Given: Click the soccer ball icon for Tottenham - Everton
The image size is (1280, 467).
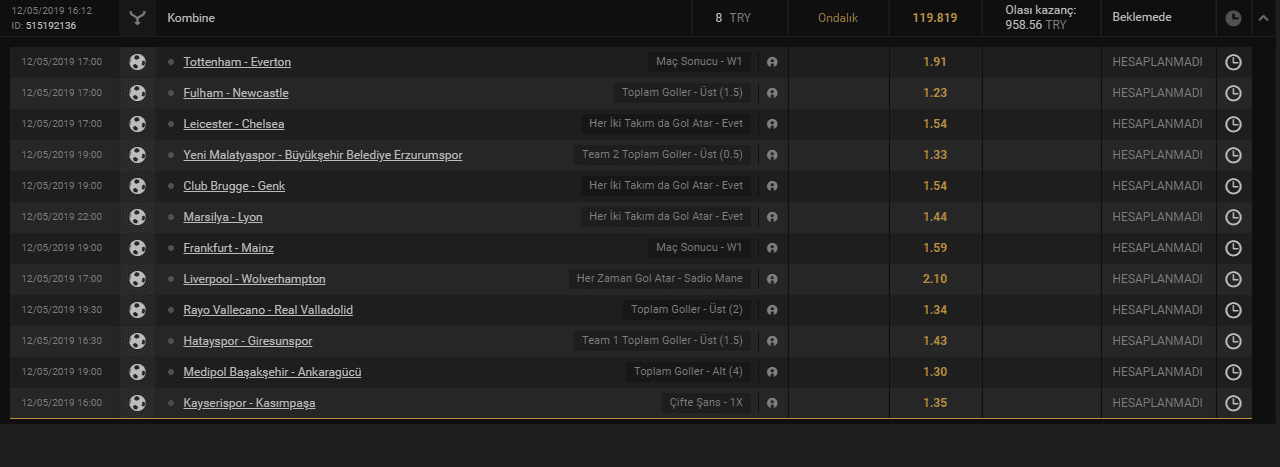Looking at the screenshot, I should 137,62.
